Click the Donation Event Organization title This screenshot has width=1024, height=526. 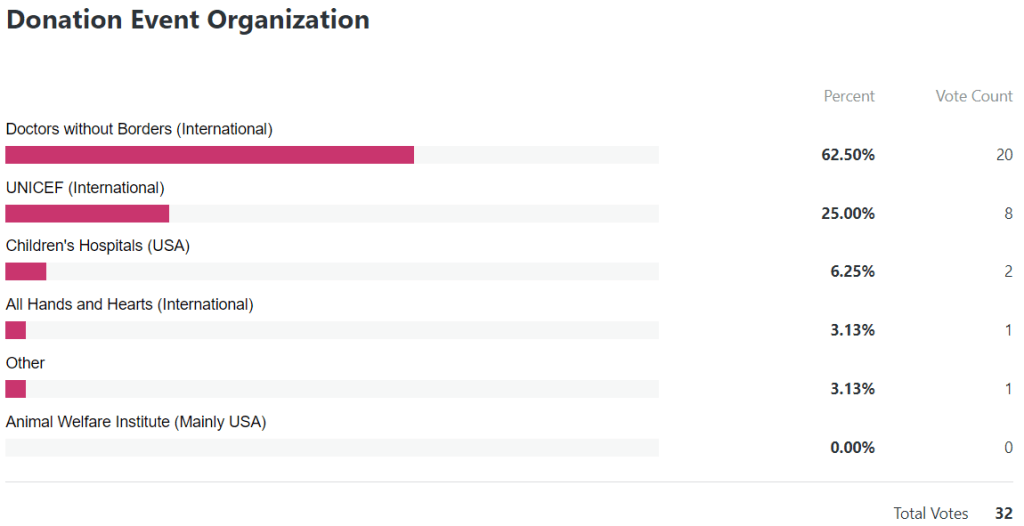[x=188, y=20]
